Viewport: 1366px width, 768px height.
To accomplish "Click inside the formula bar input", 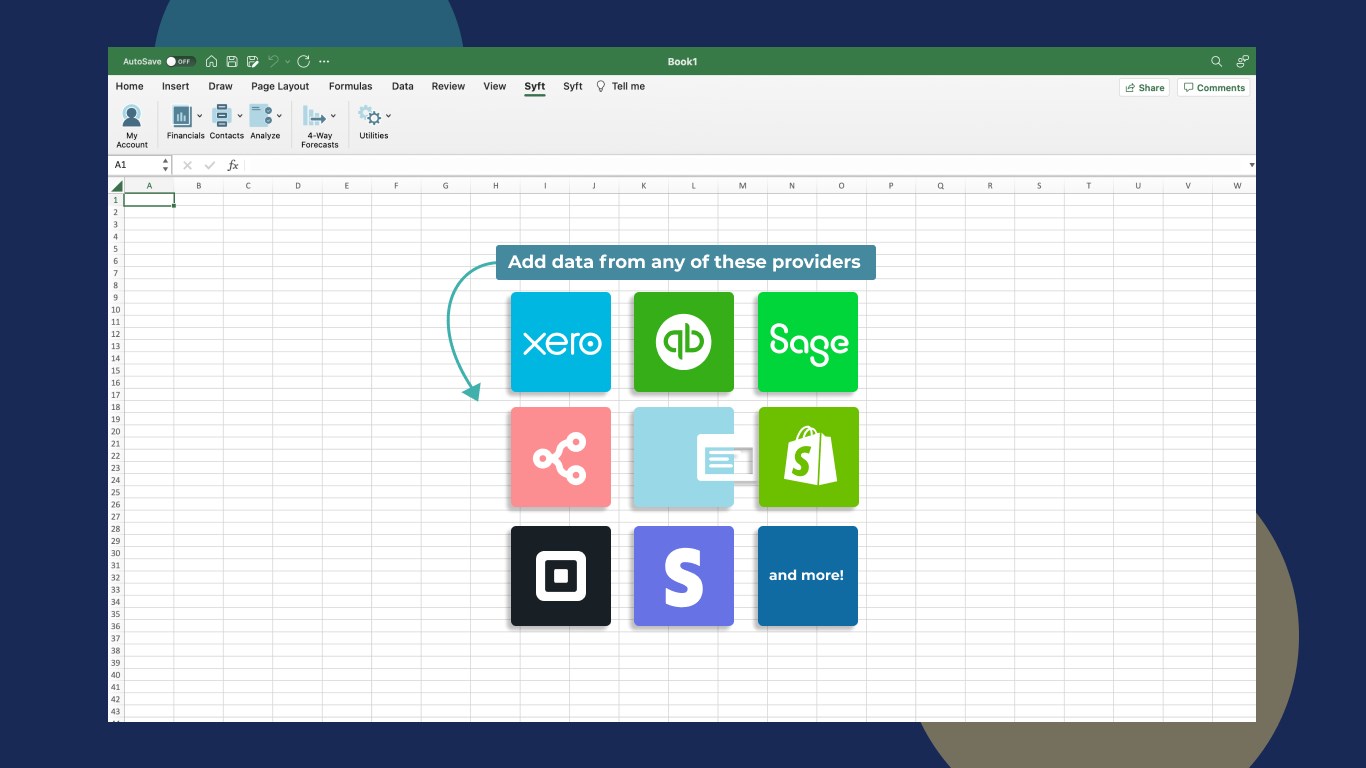I will coord(746,165).
